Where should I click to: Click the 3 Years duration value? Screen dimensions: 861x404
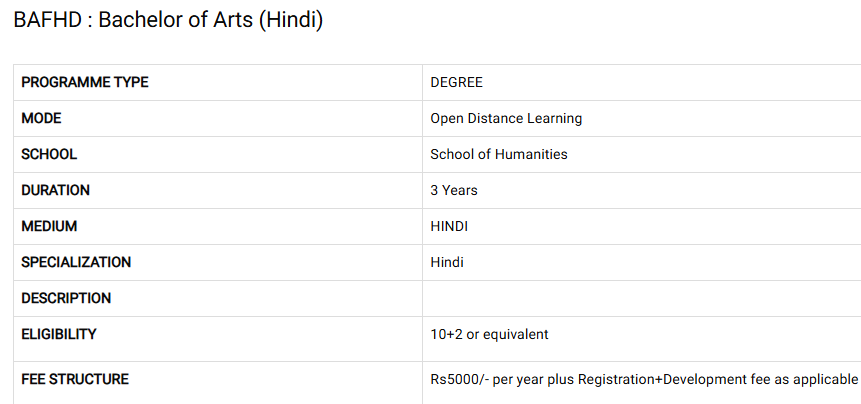454,190
